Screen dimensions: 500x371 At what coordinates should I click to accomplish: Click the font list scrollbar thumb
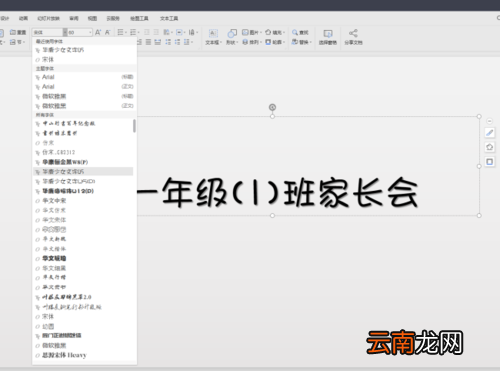(x=134, y=126)
